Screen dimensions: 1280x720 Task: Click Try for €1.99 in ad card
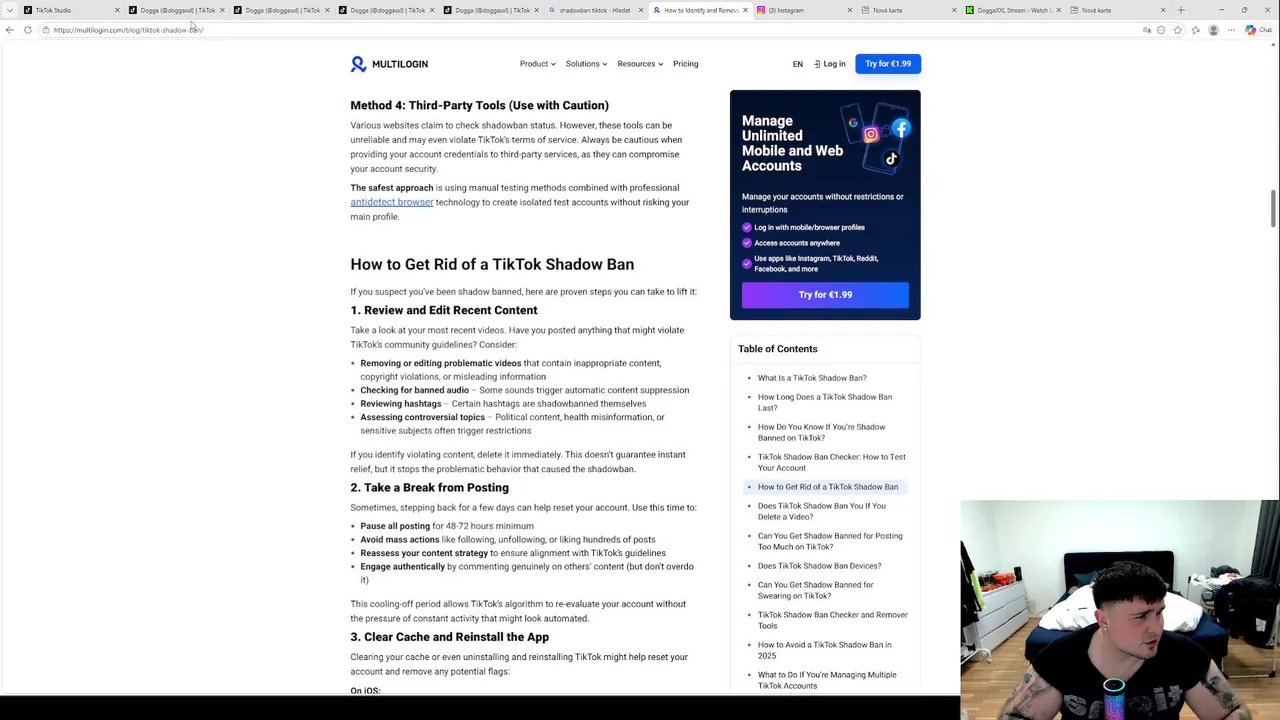pyautogui.click(x=825, y=295)
